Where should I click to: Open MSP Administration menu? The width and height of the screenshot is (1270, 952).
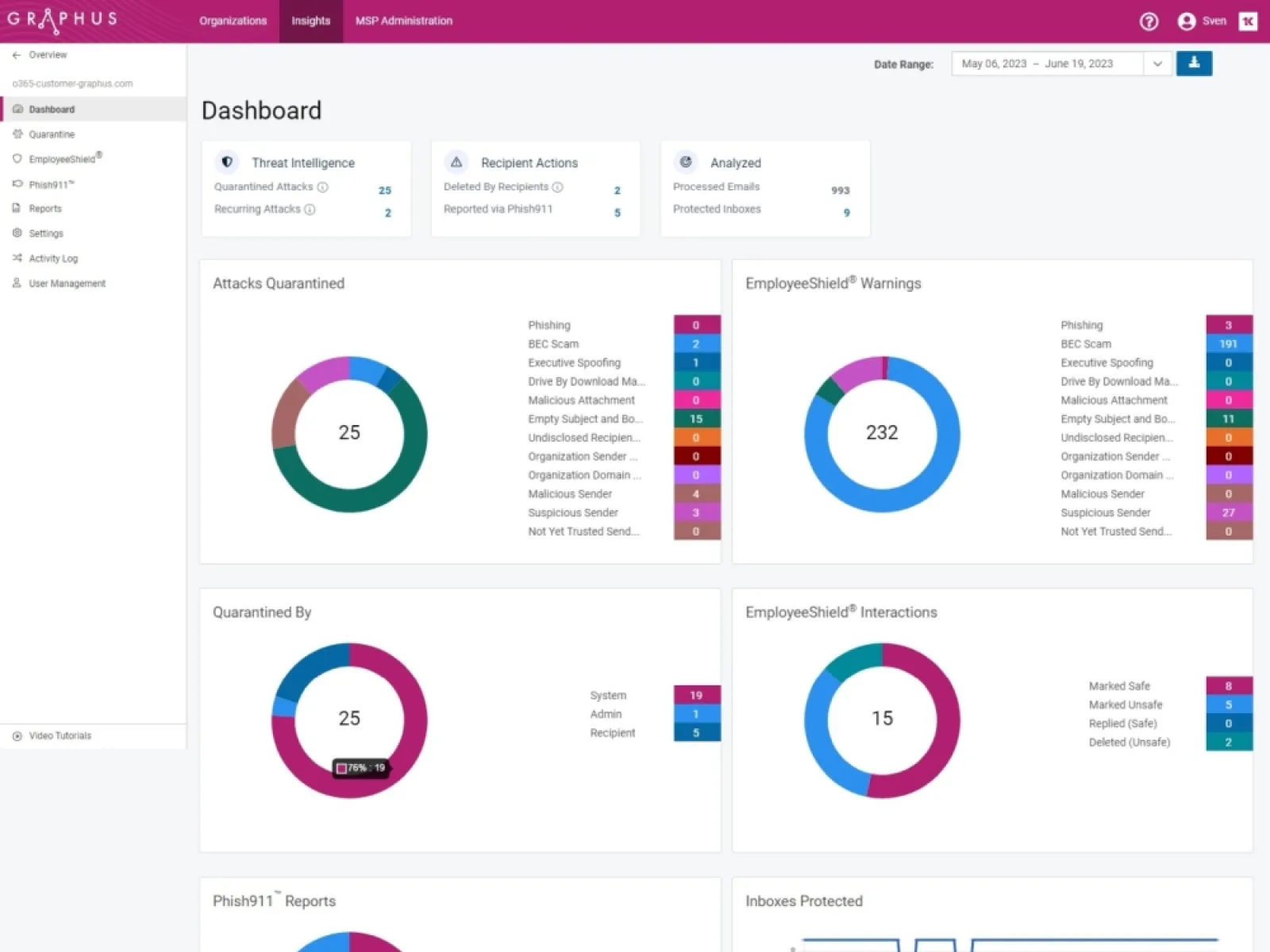click(404, 21)
